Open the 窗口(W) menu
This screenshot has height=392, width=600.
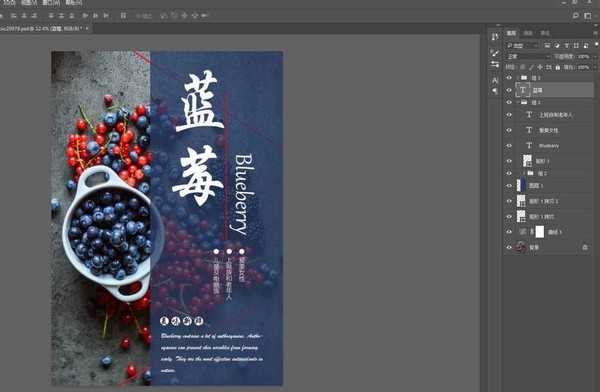51,3
